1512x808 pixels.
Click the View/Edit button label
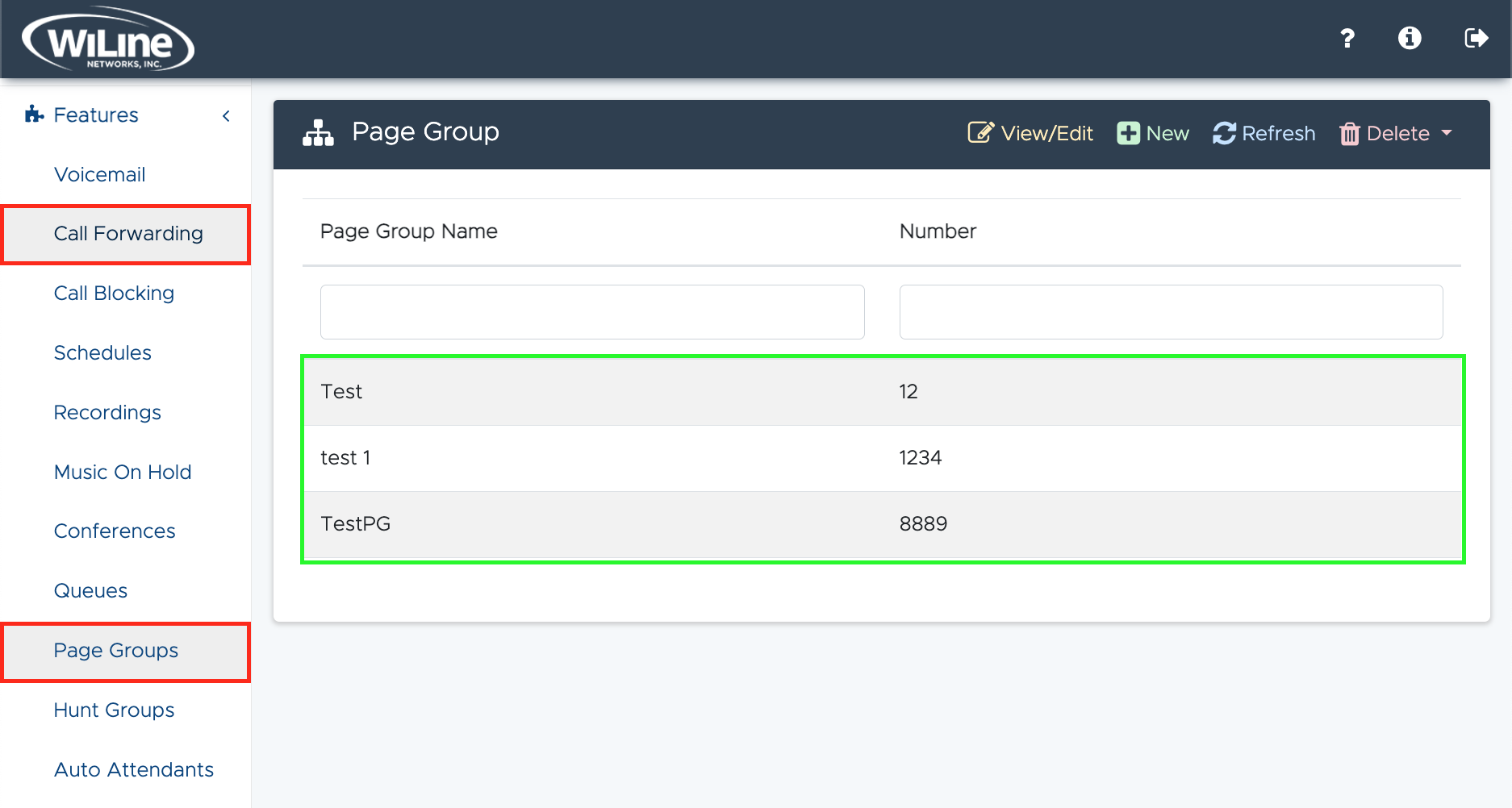tap(1046, 134)
